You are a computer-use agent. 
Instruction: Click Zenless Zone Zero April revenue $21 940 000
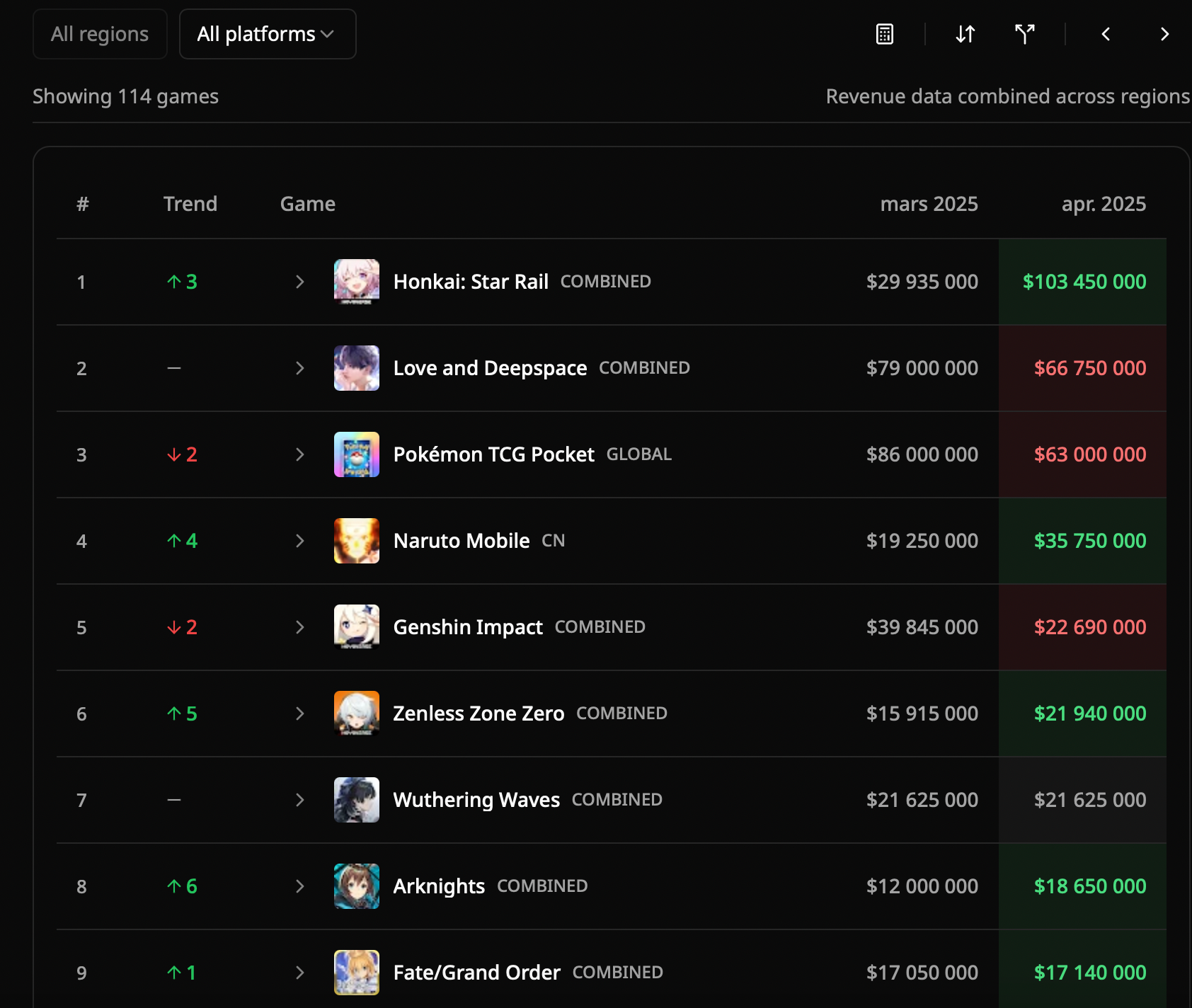(1090, 714)
